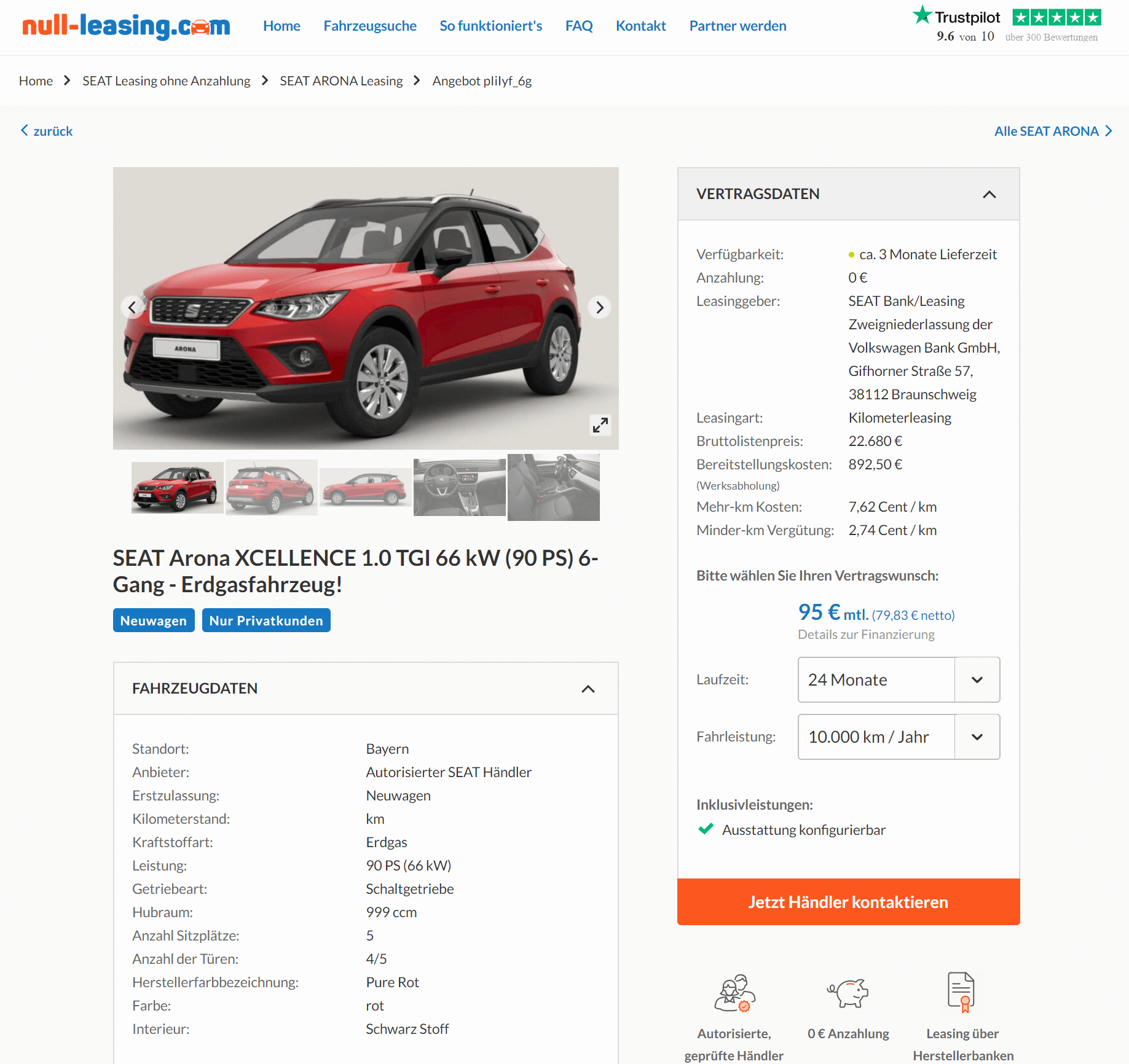Select the dashboard interior thumbnail
The height and width of the screenshot is (1064, 1129).
[459, 487]
